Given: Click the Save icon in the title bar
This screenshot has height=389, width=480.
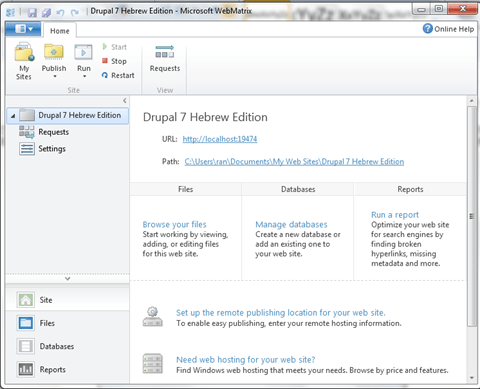Looking at the screenshot, I should 32,12.
